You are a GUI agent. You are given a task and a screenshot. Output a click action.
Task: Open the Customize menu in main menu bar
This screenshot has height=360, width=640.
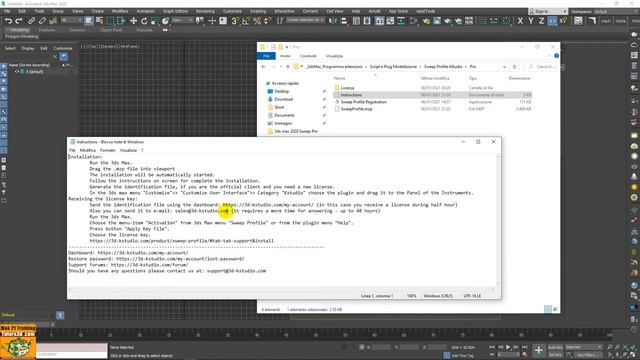(x=232, y=11)
